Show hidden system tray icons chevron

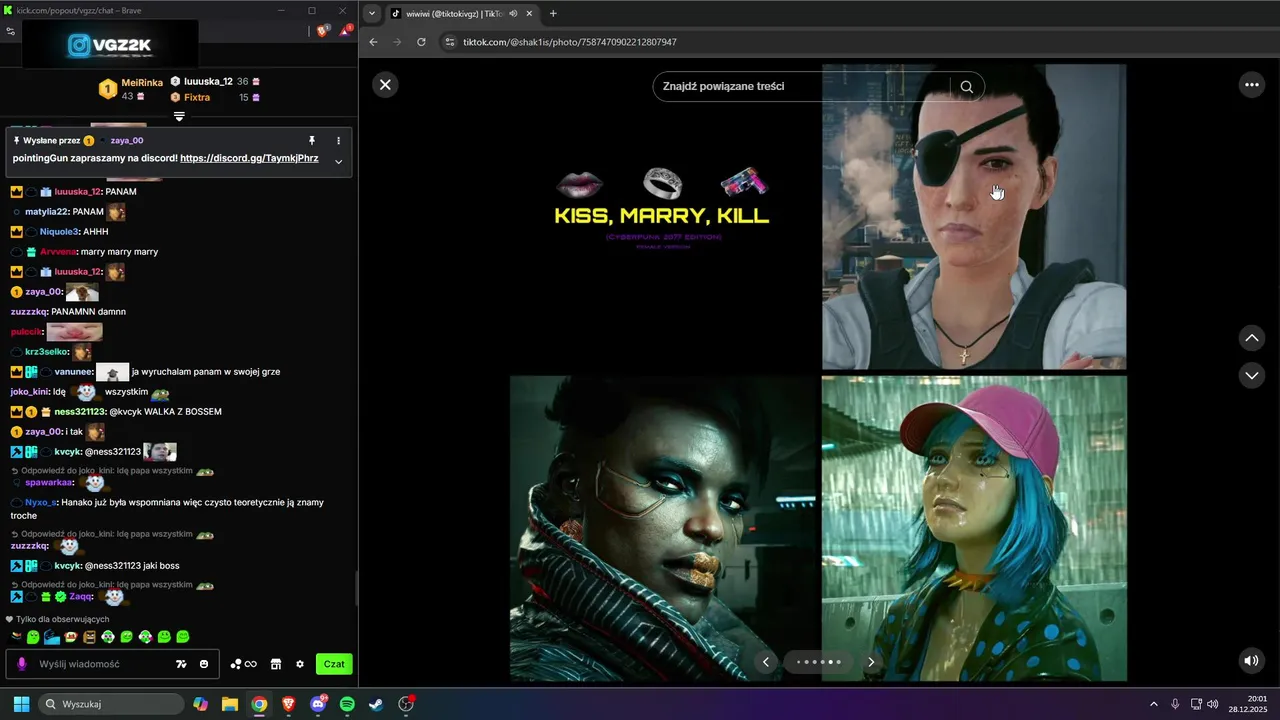point(1154,704)
